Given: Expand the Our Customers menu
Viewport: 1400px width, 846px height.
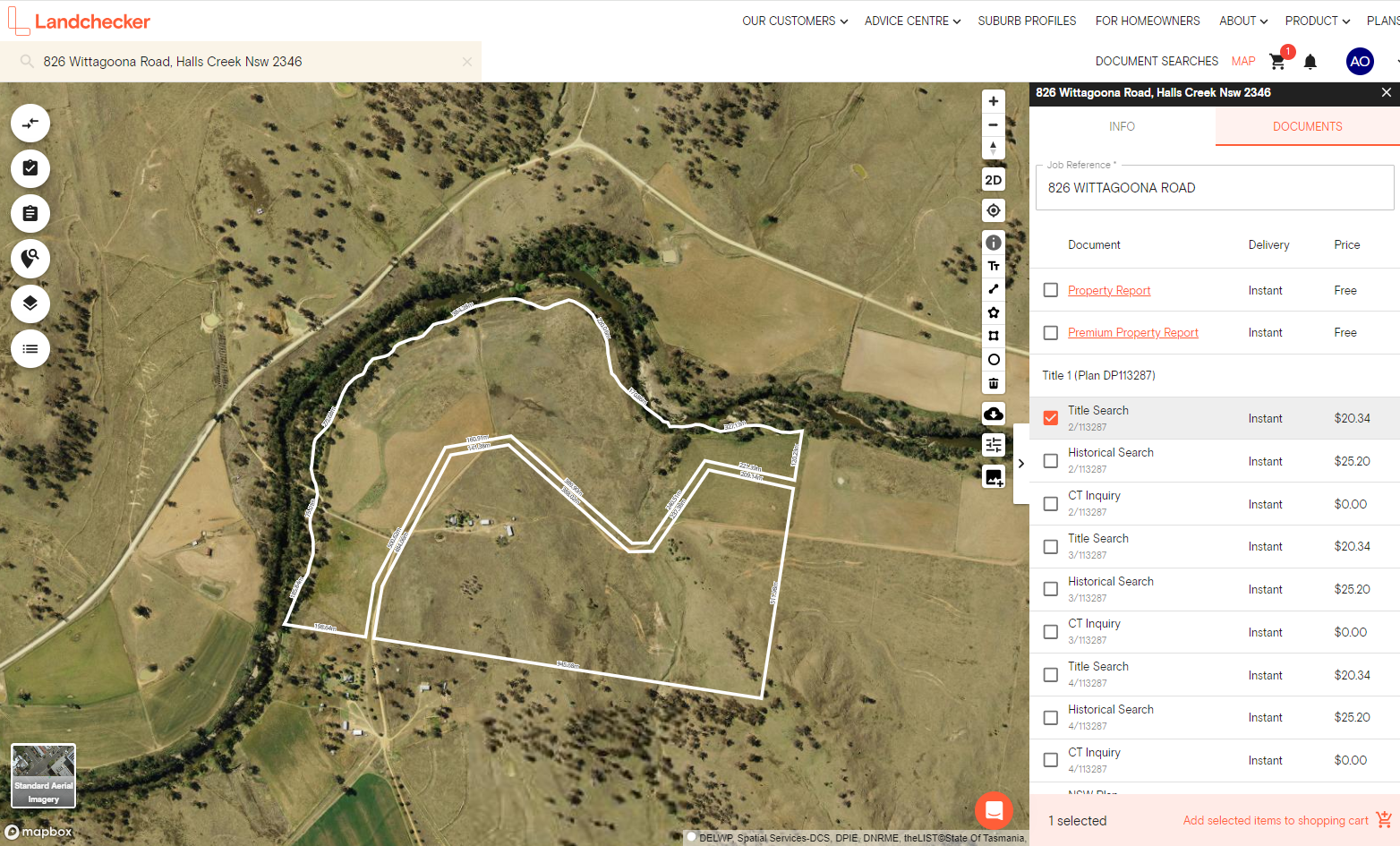Looking at the screenshot, I should pyautogui.click(x=795, y=21).
